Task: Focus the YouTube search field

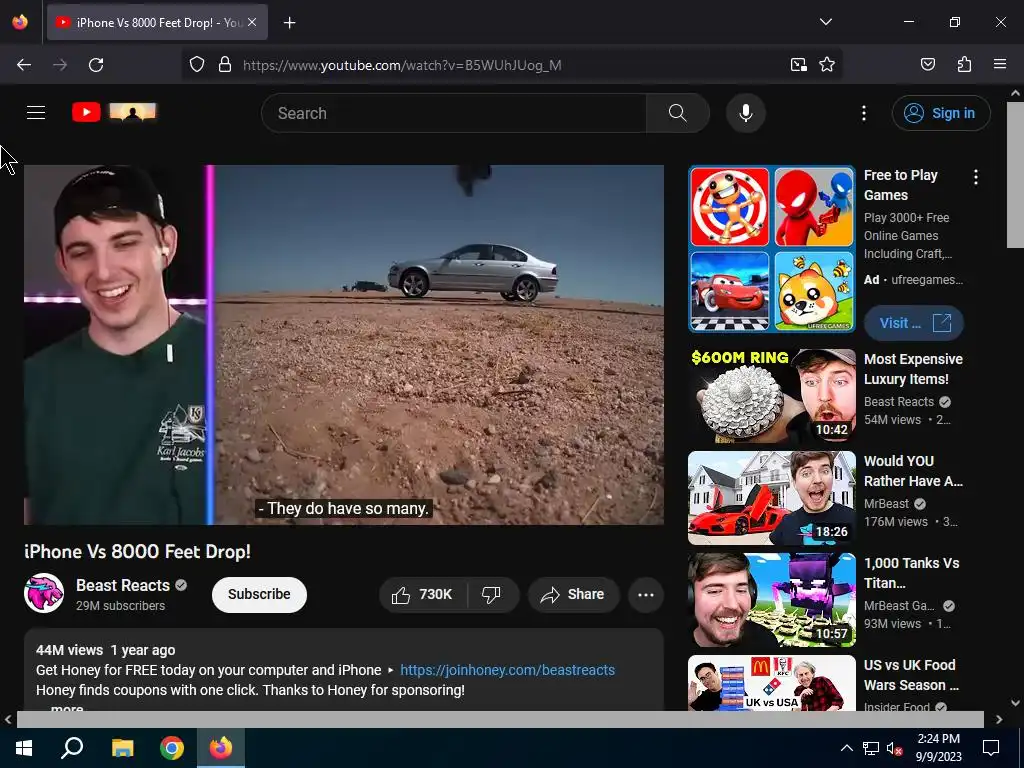Action: (454, 113)
